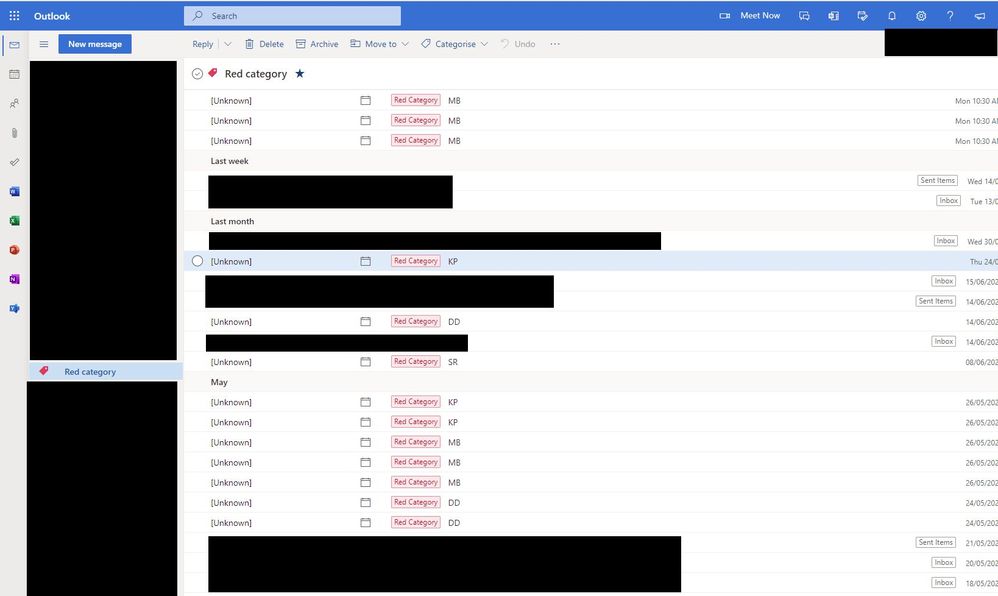The image size is (998, 596).
Task: Archive the selected message
Action: click(317, 44)
